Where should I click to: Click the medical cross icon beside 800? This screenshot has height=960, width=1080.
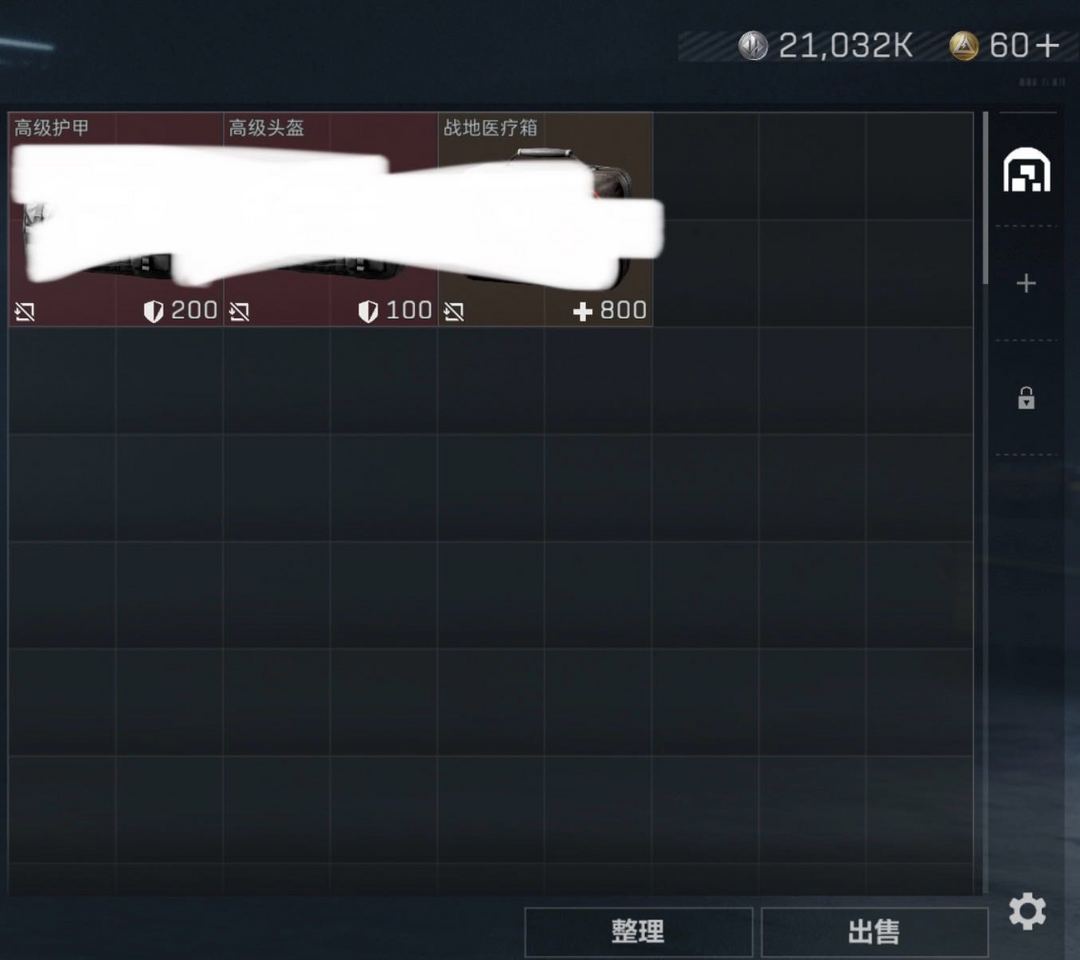coord(583,312)
